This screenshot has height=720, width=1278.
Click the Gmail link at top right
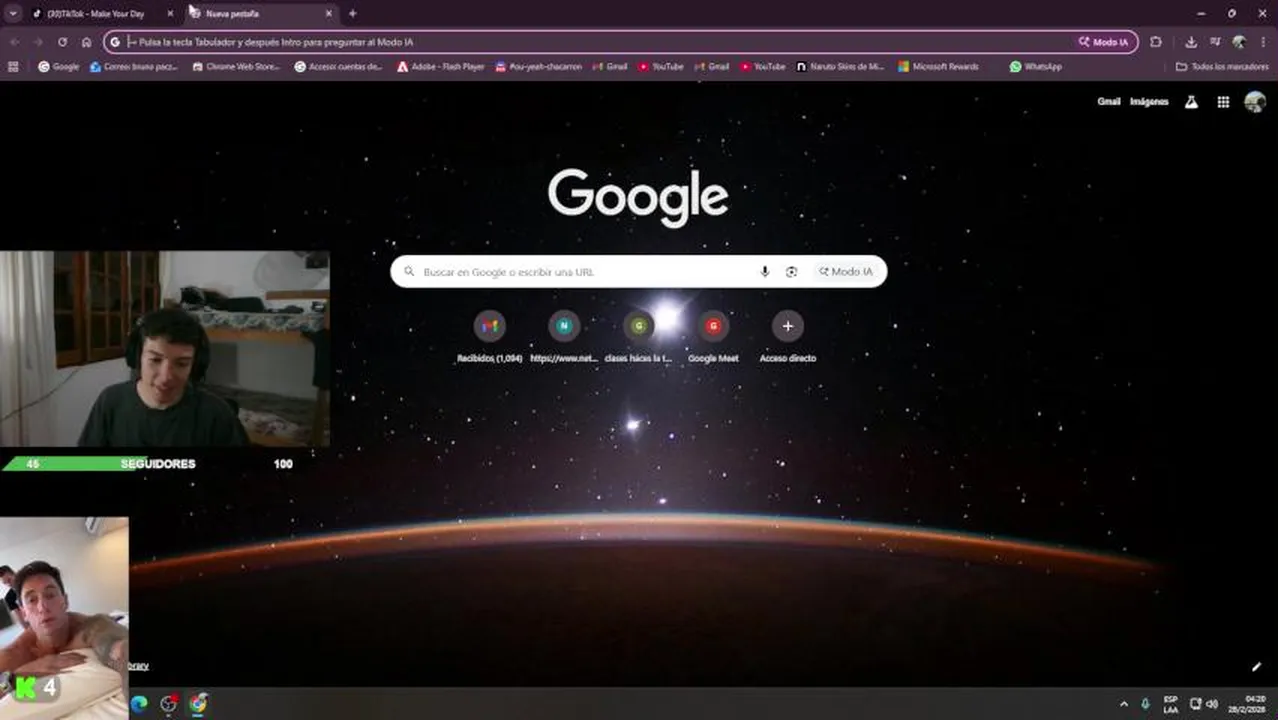[1109, 102]
